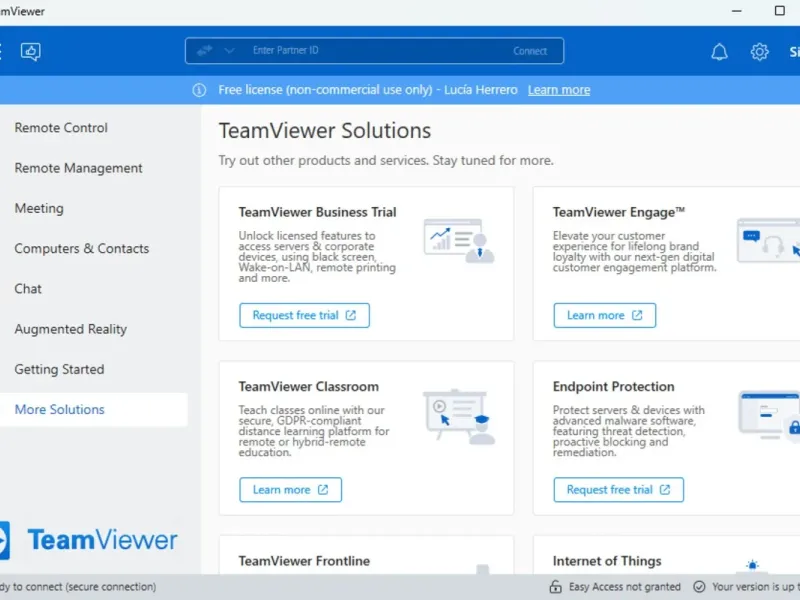This screenshot has width=800, height=600.
Task: Open the feedback icon in the header
Action: point(31,52)
